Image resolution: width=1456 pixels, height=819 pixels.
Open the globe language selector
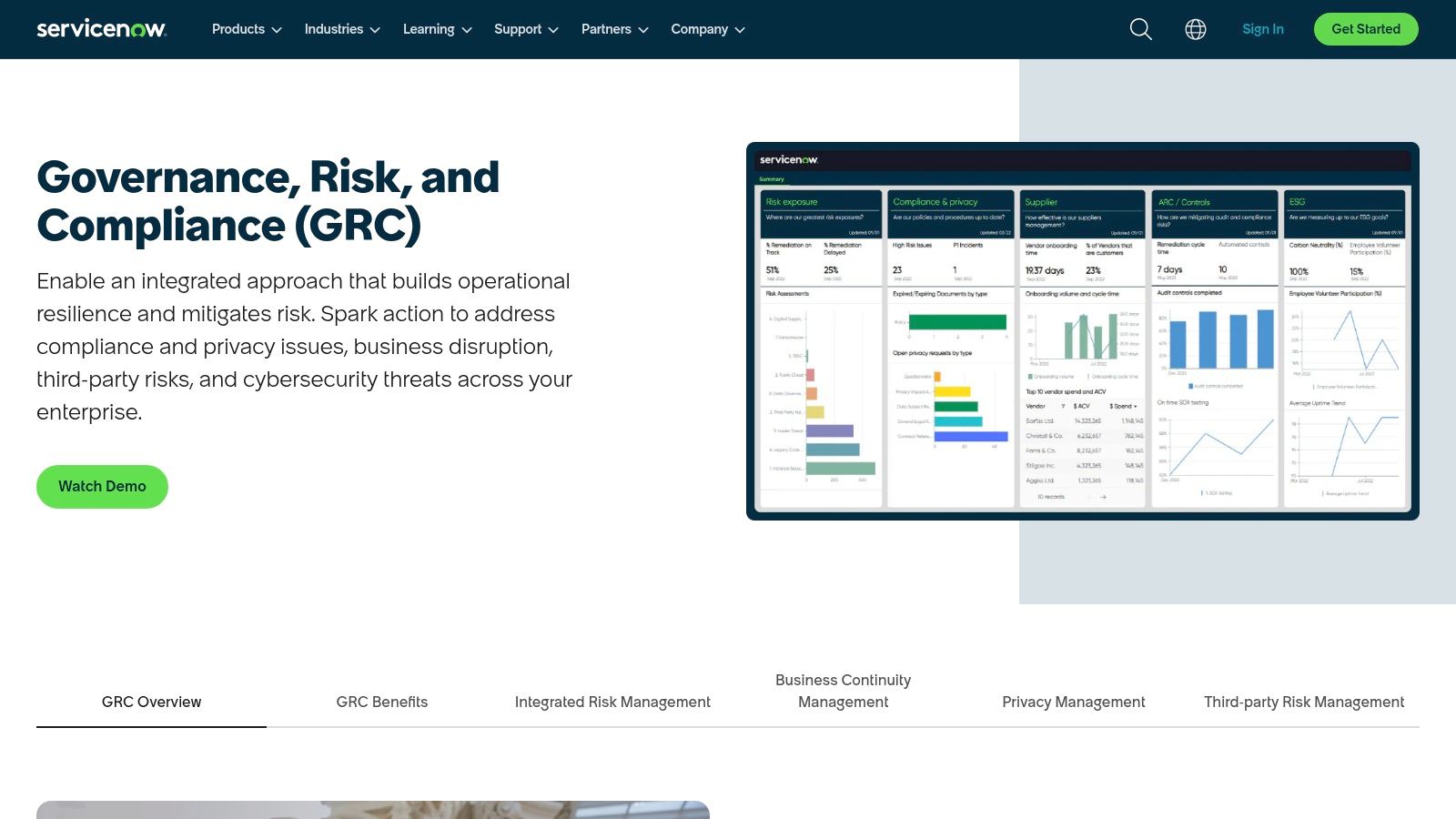(1195, 29)
